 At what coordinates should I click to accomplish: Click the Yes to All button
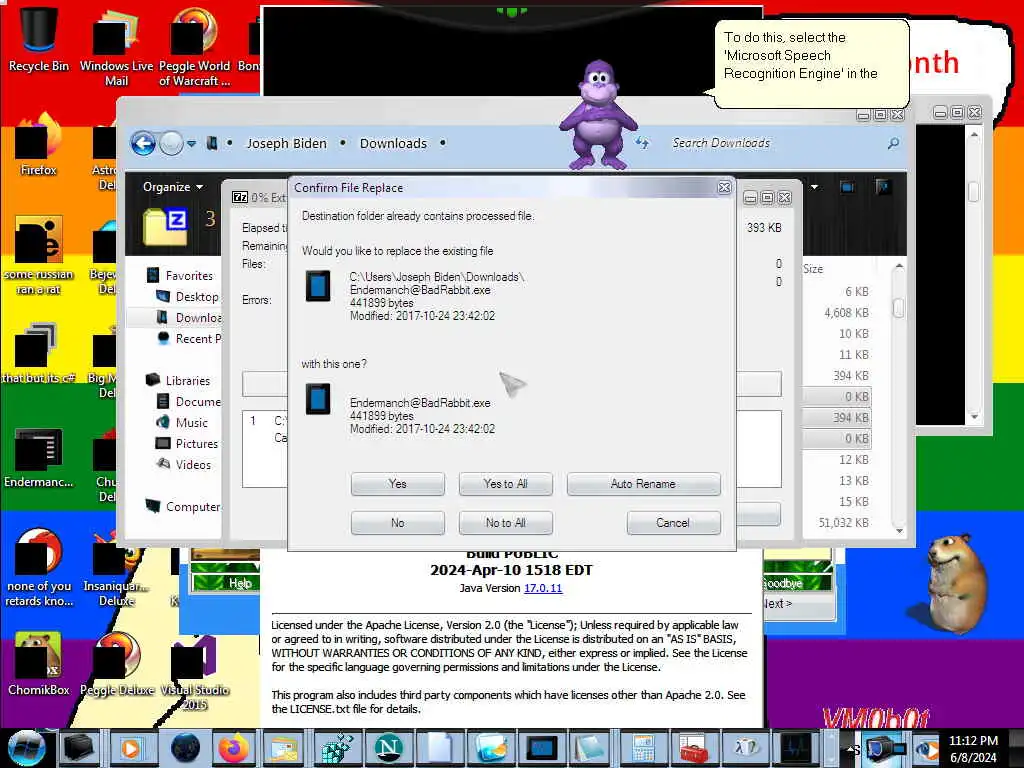point(505,484)
